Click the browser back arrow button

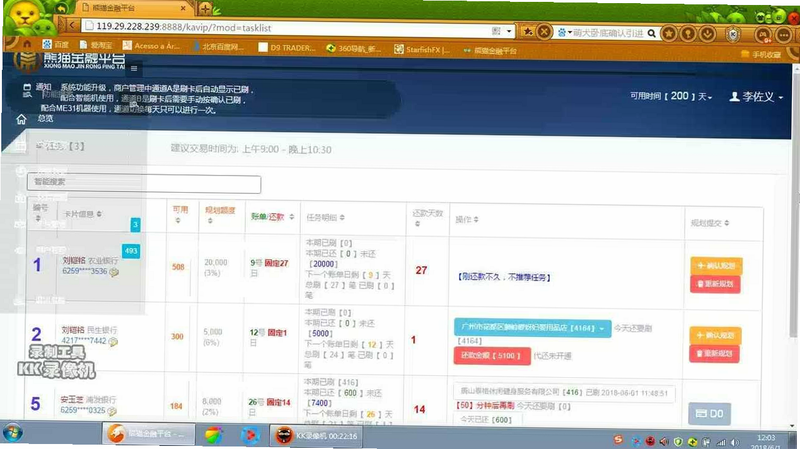72,25
